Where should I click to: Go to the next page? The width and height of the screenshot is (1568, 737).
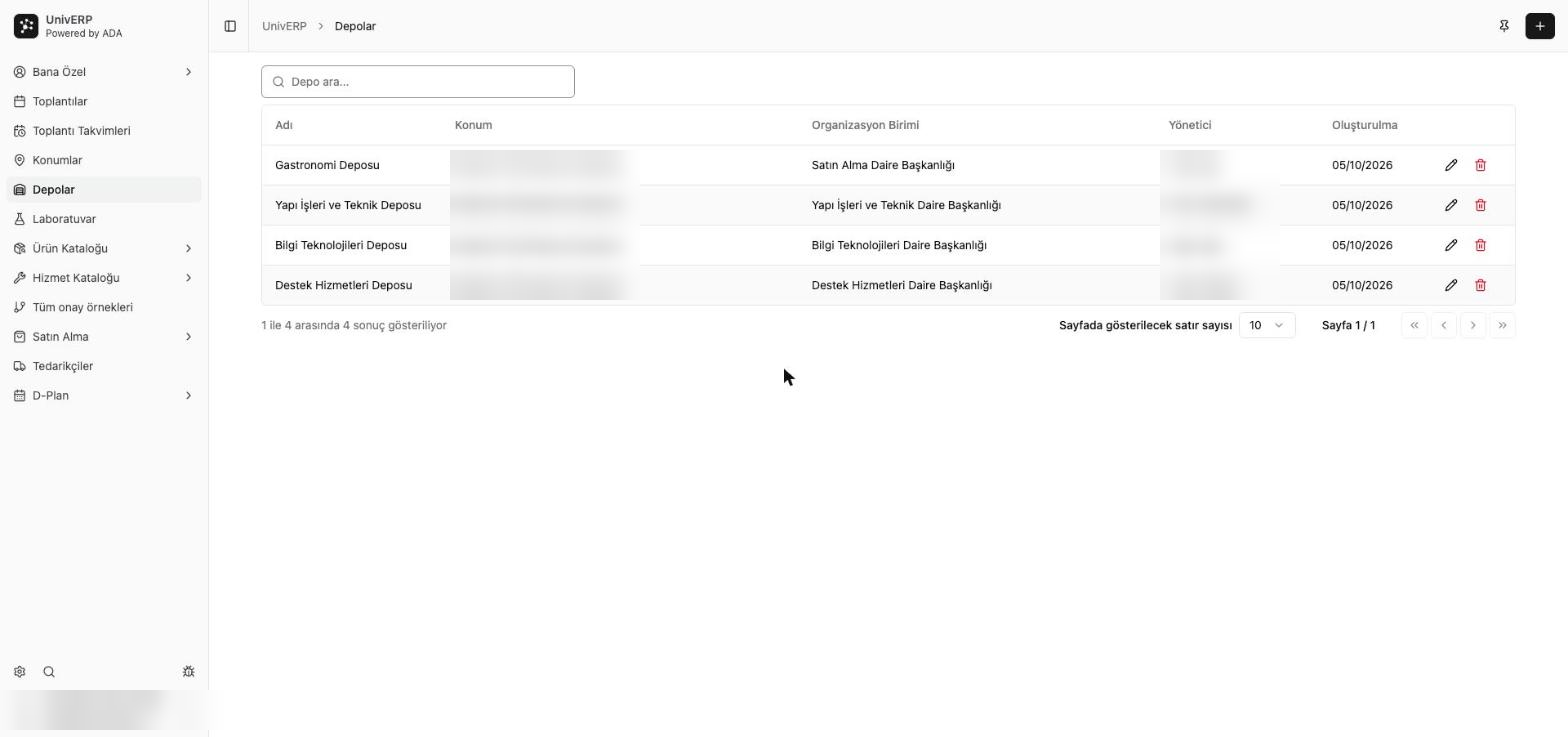point(1473,325)
